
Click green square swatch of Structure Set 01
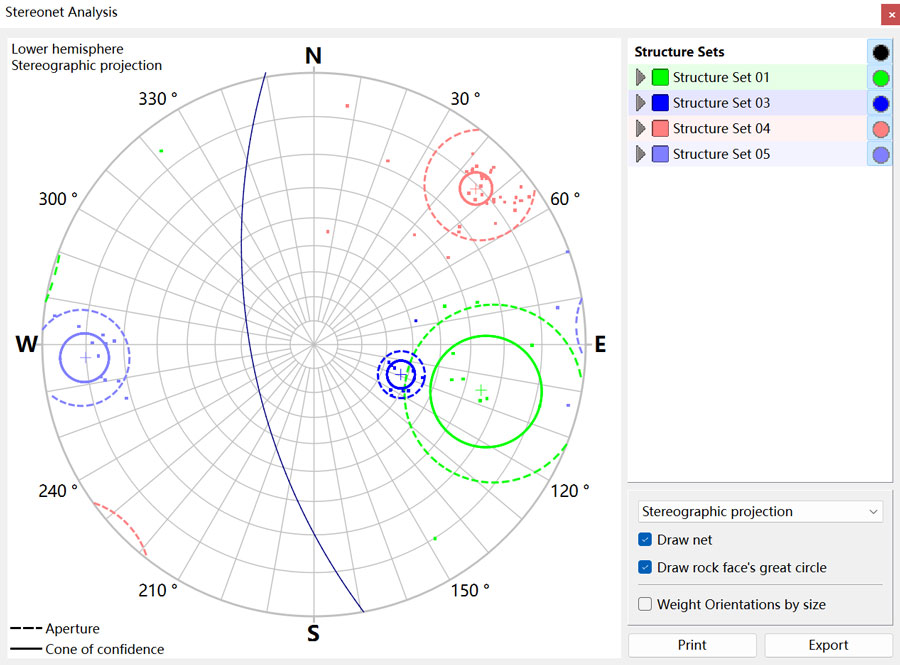tap(660, 77)
